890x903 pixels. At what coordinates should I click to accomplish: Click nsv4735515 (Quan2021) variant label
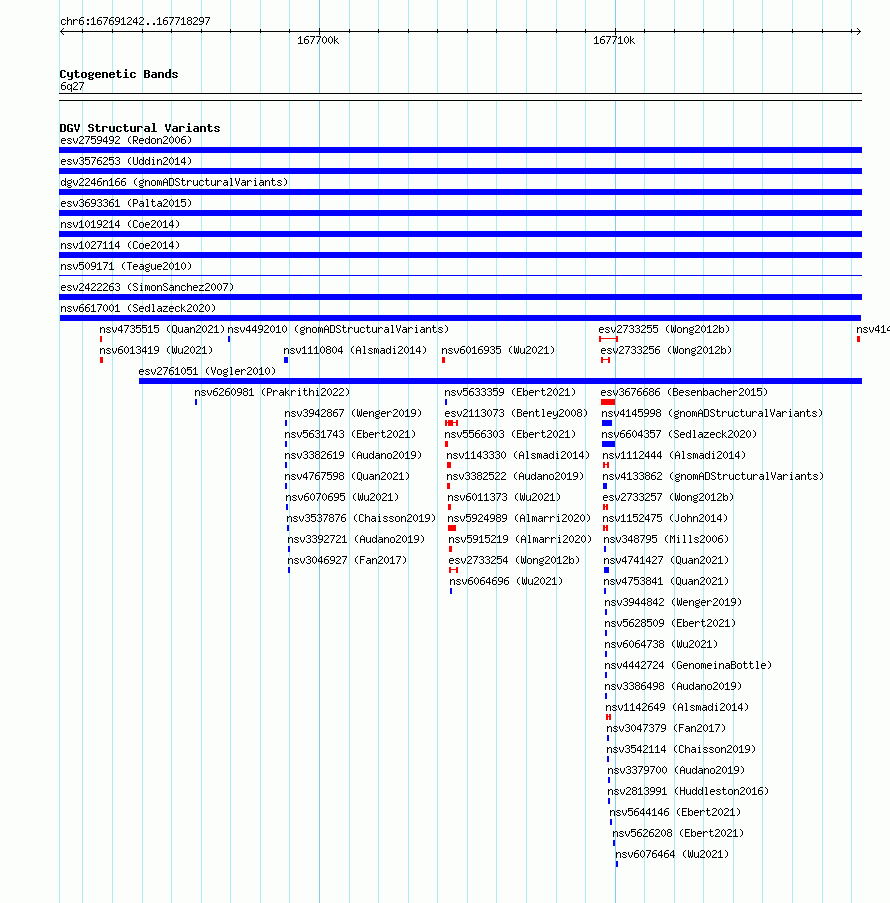point(162,329)
